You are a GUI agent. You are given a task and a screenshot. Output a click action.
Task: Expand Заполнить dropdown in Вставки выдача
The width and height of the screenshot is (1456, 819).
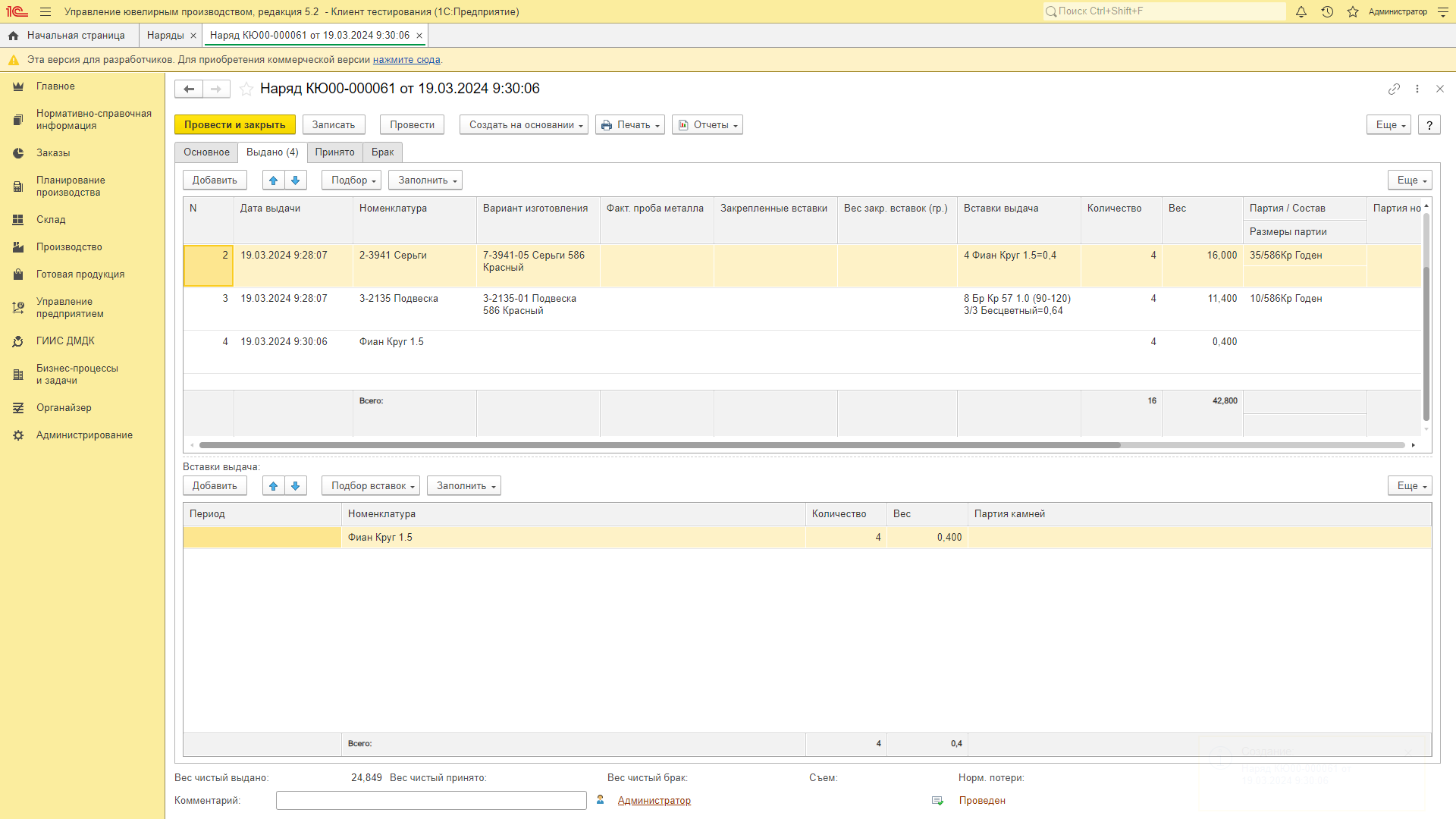pos(464,486)
